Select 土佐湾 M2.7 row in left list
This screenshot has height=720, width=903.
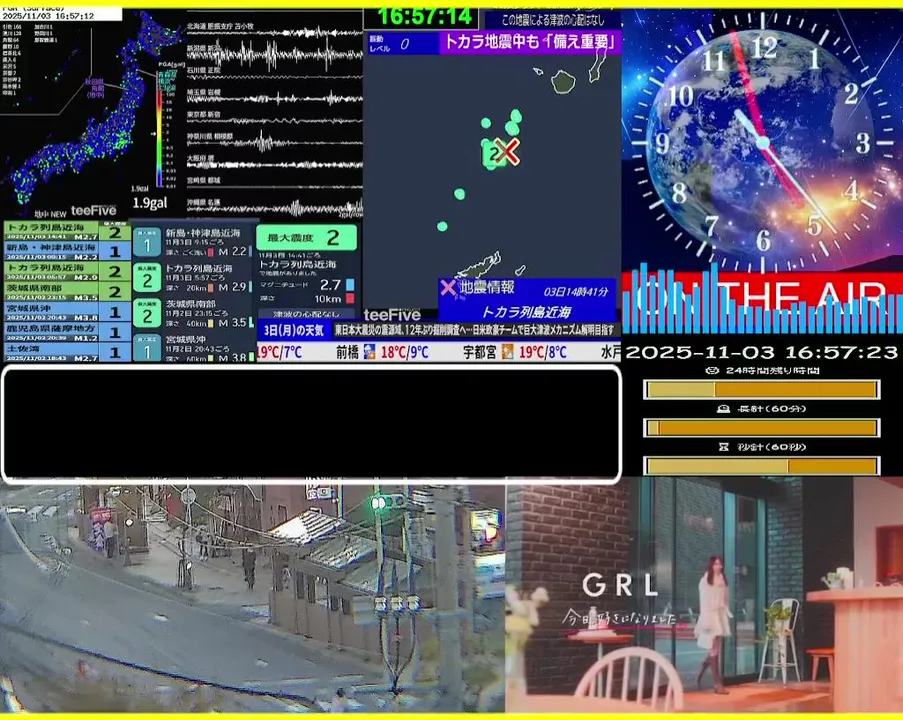(67, 352)
